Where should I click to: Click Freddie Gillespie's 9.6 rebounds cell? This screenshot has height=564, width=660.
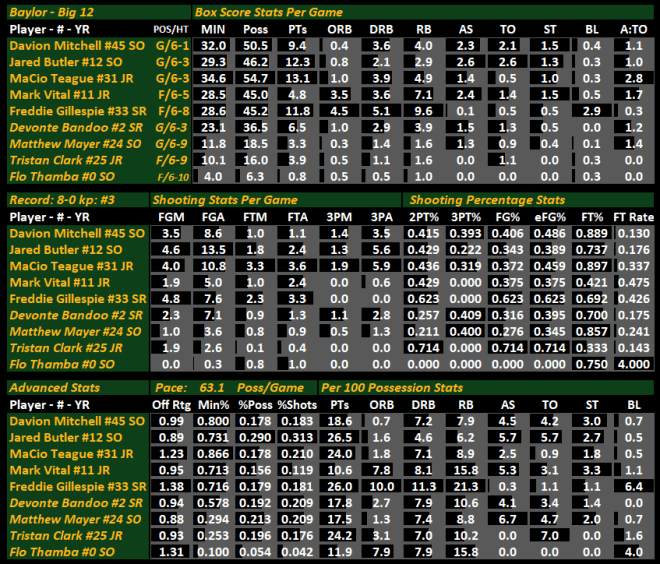(423, 111)
